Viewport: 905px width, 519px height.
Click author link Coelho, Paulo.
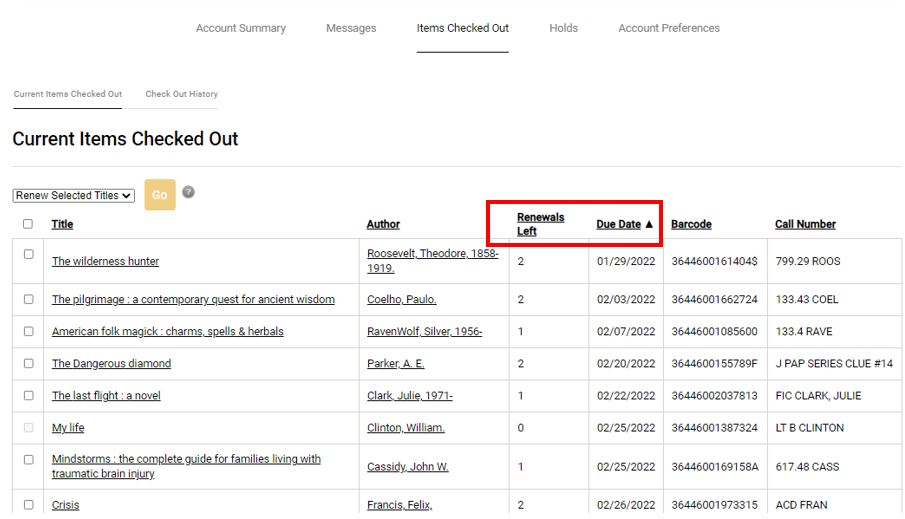click(x=401, y=300)
